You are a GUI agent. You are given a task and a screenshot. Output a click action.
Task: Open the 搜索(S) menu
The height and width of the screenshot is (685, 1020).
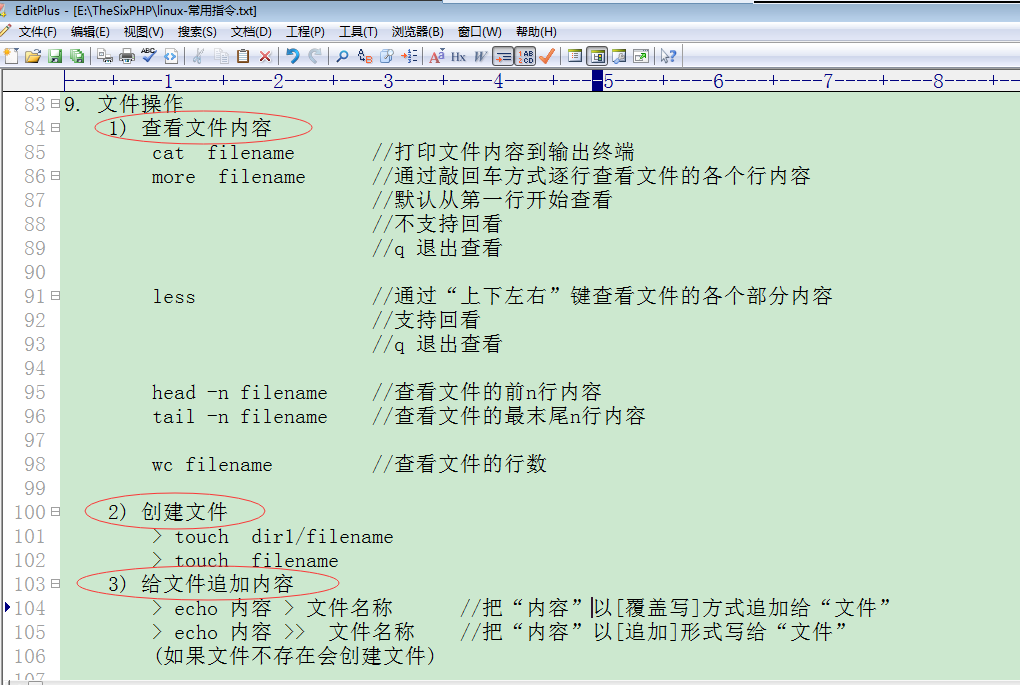tap(197, 32)
